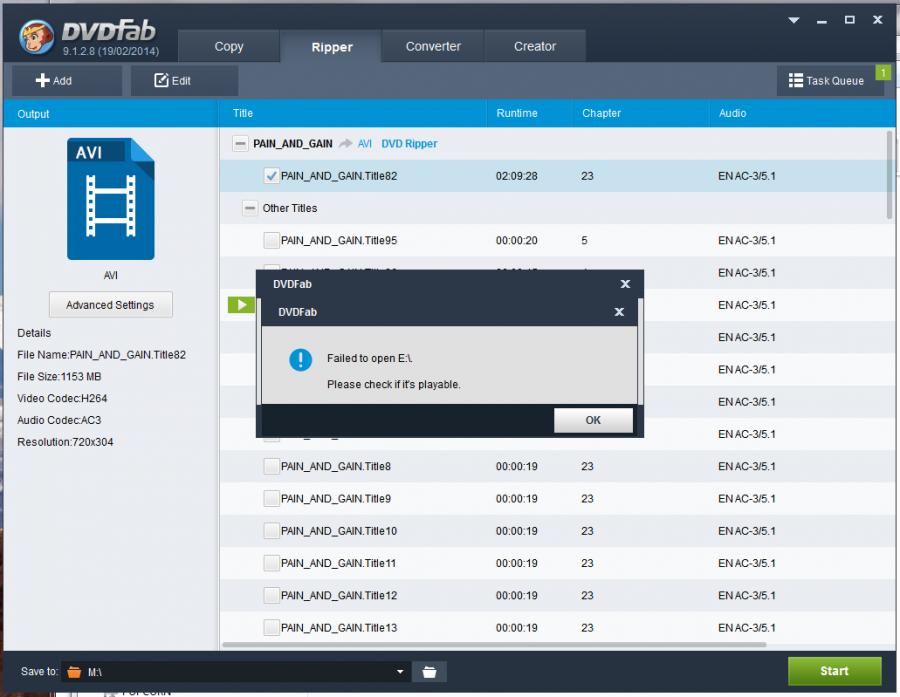900x697 pixels.
Task: Close the inner DVDFab error dialog
Action: point(619,312)
